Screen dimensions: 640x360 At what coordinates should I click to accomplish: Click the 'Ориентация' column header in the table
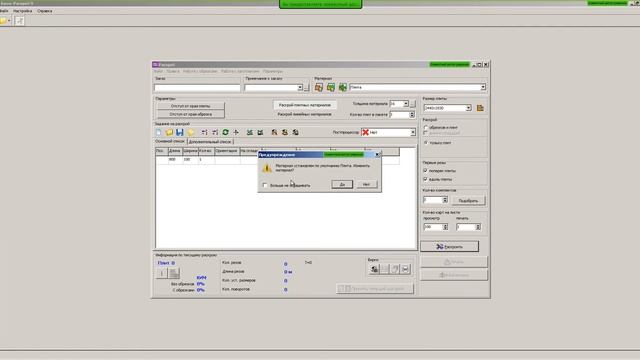pyautogui.click(x=227, y=151)
